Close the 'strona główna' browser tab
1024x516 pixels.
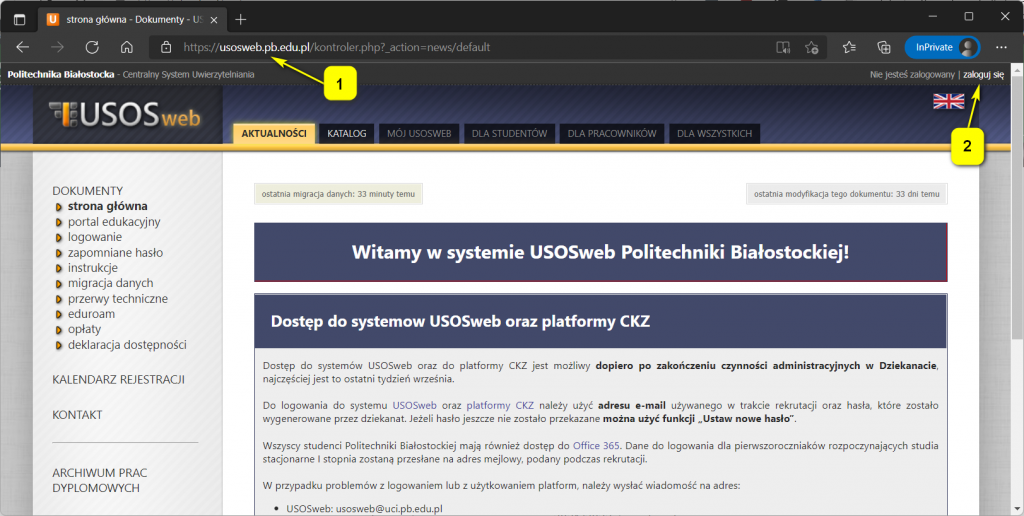coord(214,20)
